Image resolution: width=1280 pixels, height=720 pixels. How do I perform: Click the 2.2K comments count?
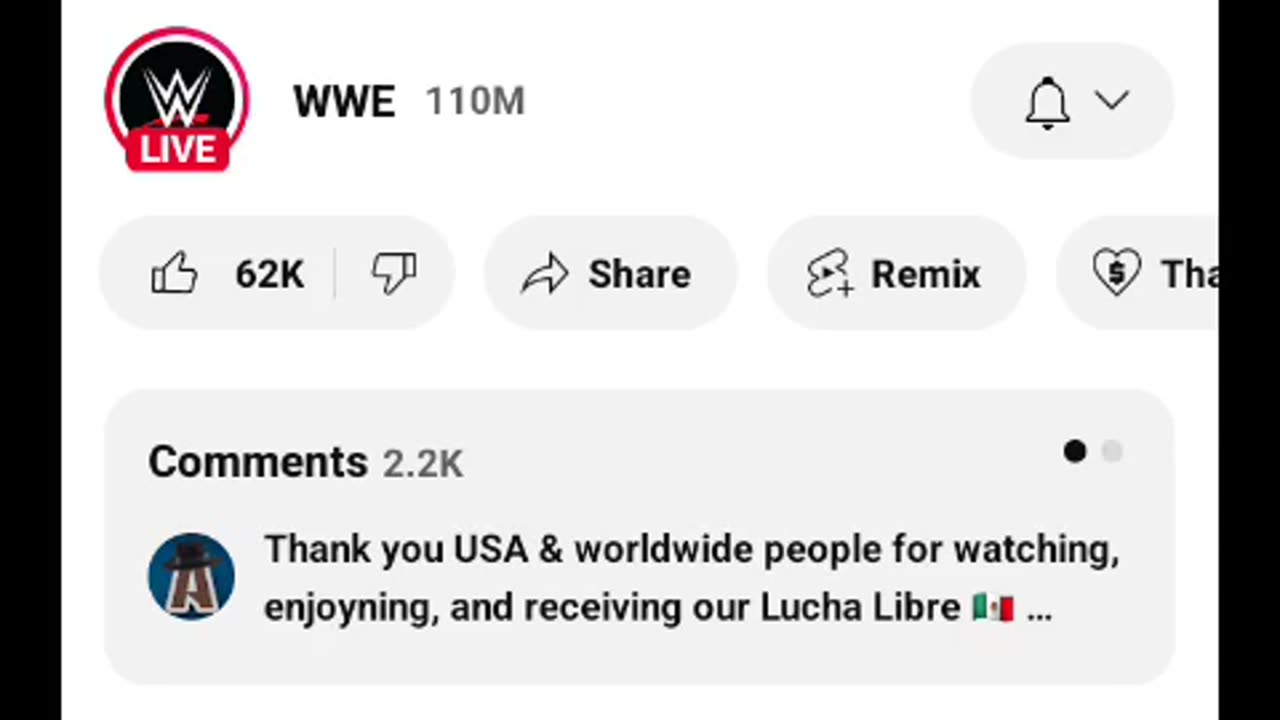423,464
